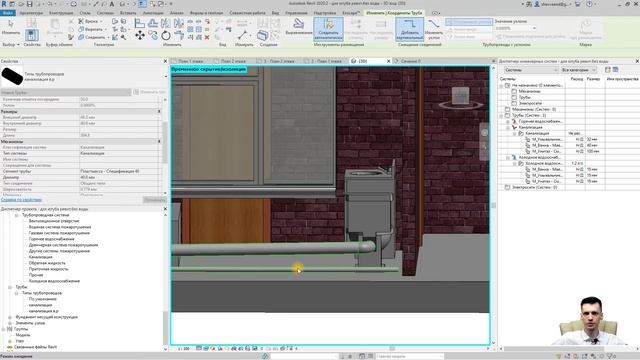Click the Save icon in the quick access toolbar

29,4
